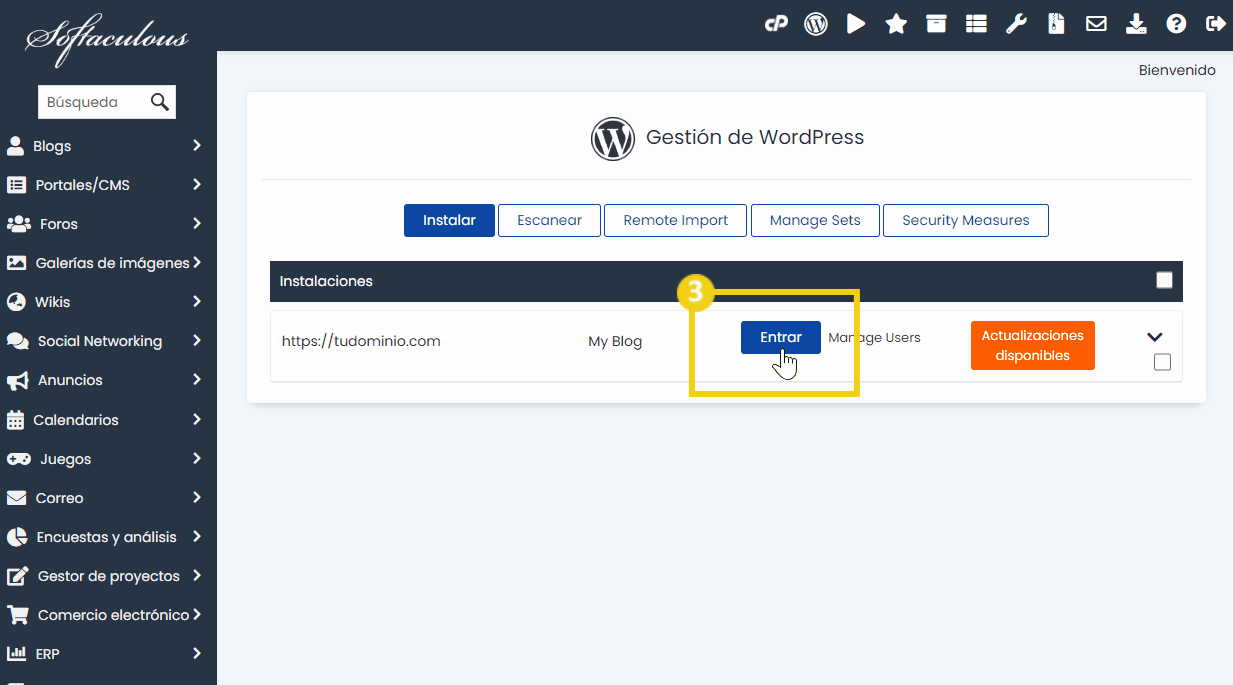
Task: Click the Gestión de WordPress heading
Action: tap(755, 137)
